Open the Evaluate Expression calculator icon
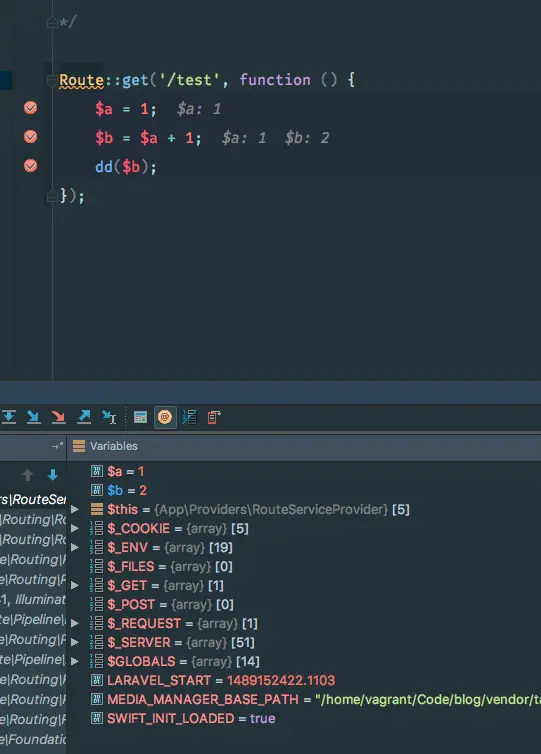Viewport: 541px width, 754px height. point(140,417)
